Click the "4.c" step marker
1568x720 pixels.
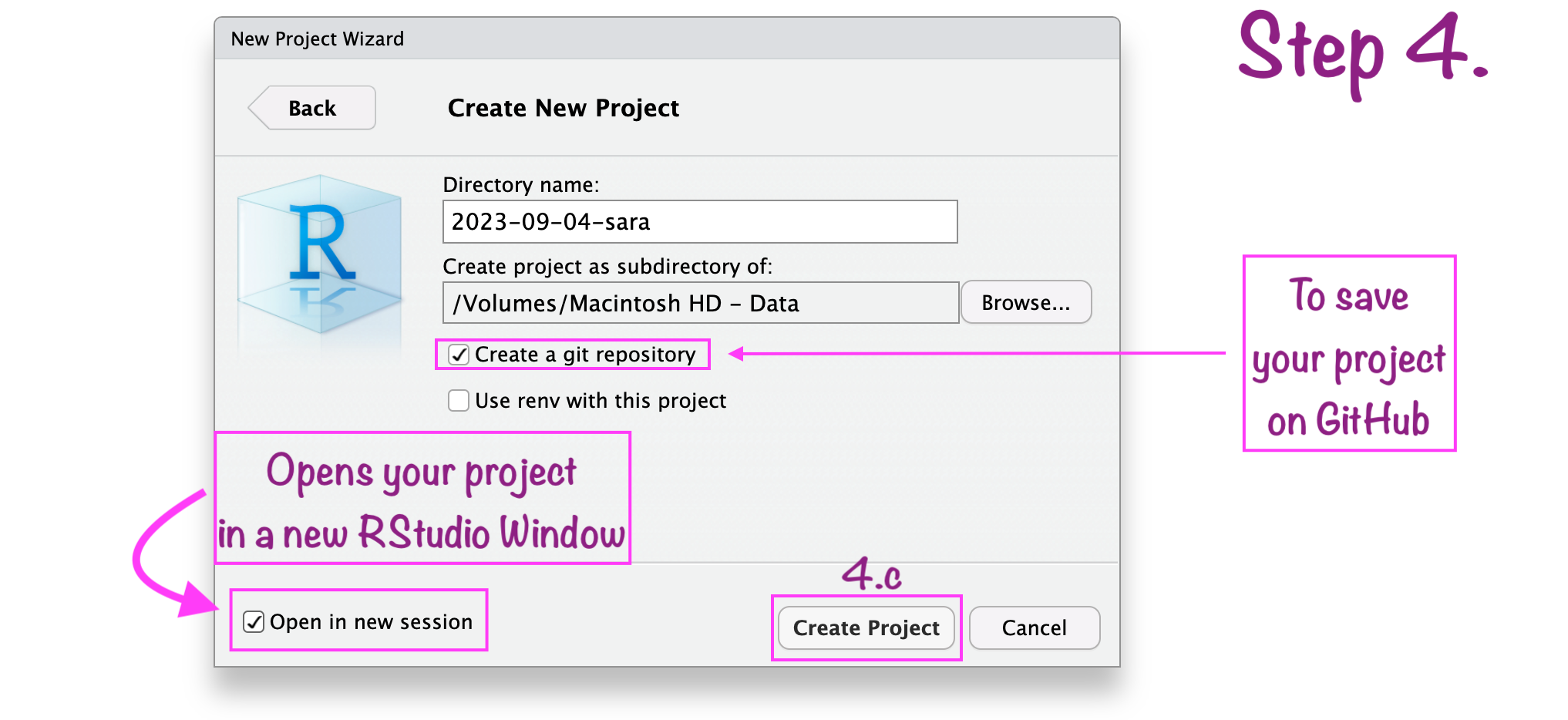click(871, 574)
